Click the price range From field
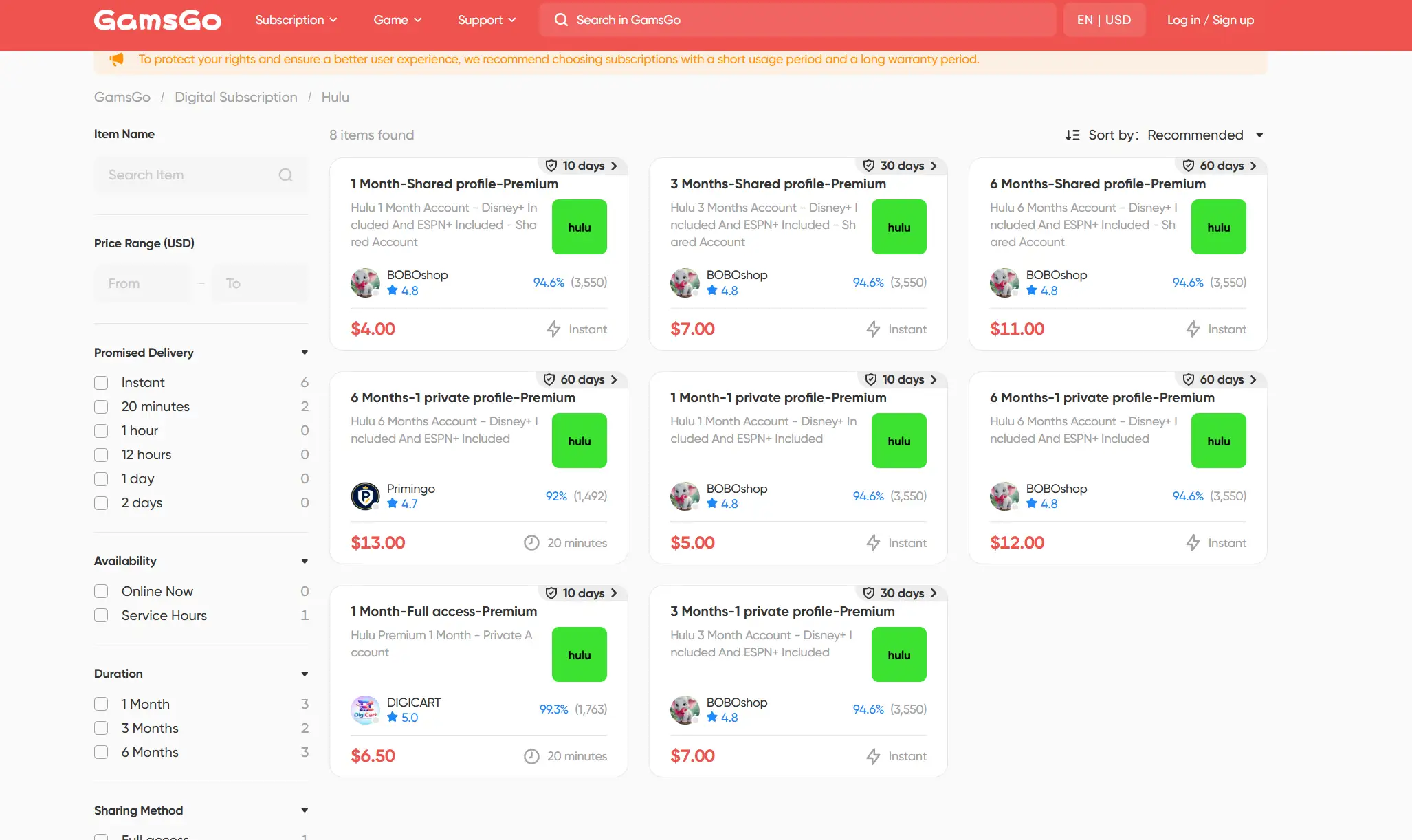1412x840 pixels. point(142,284)
